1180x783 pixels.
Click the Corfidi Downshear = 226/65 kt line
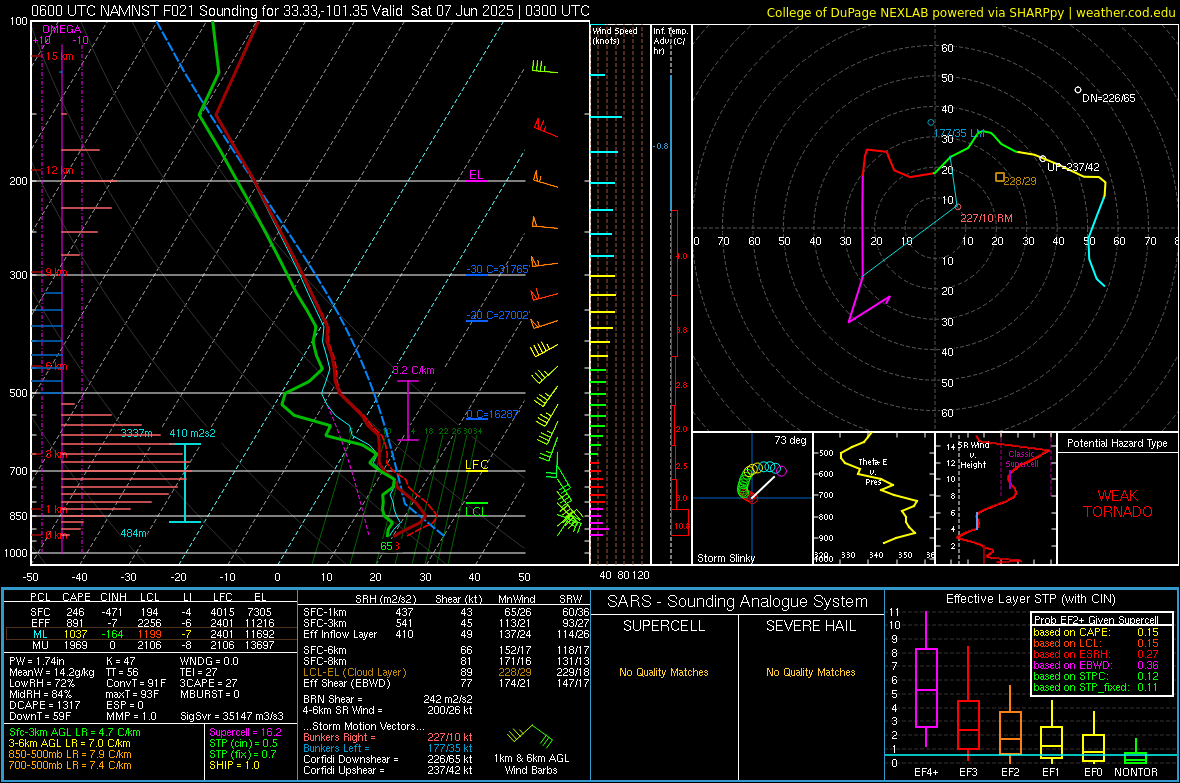click(388, 759)
